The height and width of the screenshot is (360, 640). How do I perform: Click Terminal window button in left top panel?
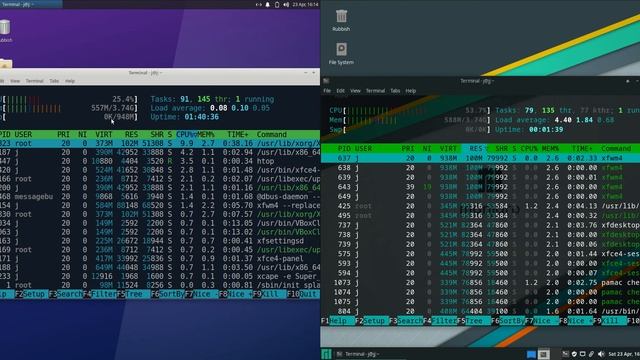[31, 4]
